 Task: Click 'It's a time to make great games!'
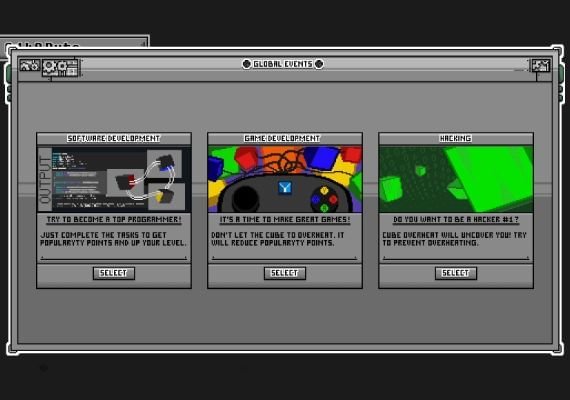(x=285, y=220)
